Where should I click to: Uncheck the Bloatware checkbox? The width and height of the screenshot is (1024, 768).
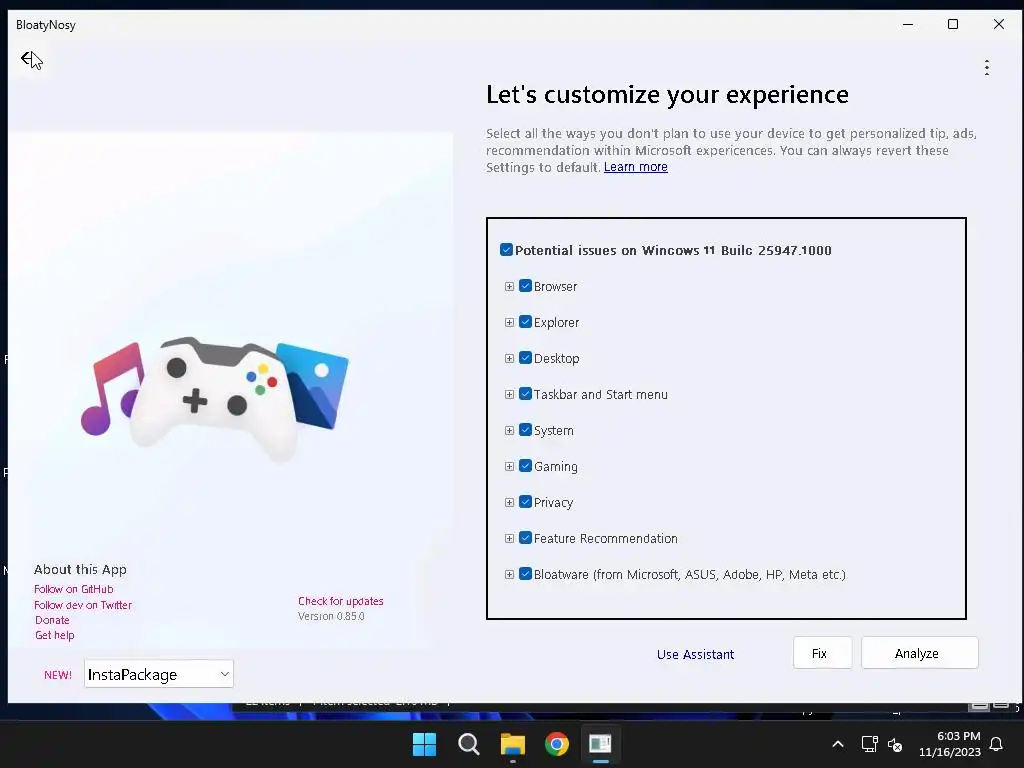[x=525, y=574]
